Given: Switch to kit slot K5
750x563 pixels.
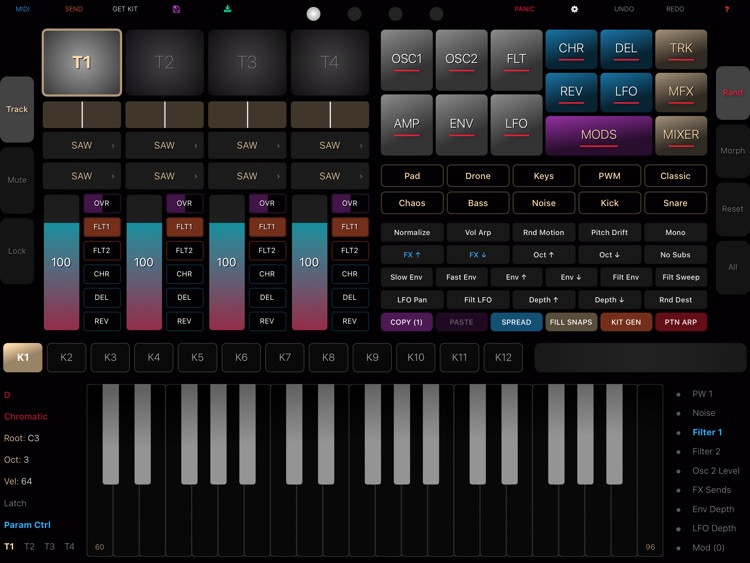Looking at the screenshot, I should (198, 357).
